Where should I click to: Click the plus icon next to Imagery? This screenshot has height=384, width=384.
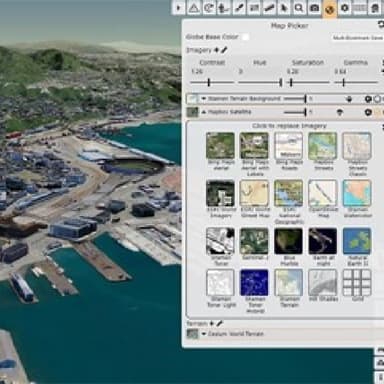point(216,50)
